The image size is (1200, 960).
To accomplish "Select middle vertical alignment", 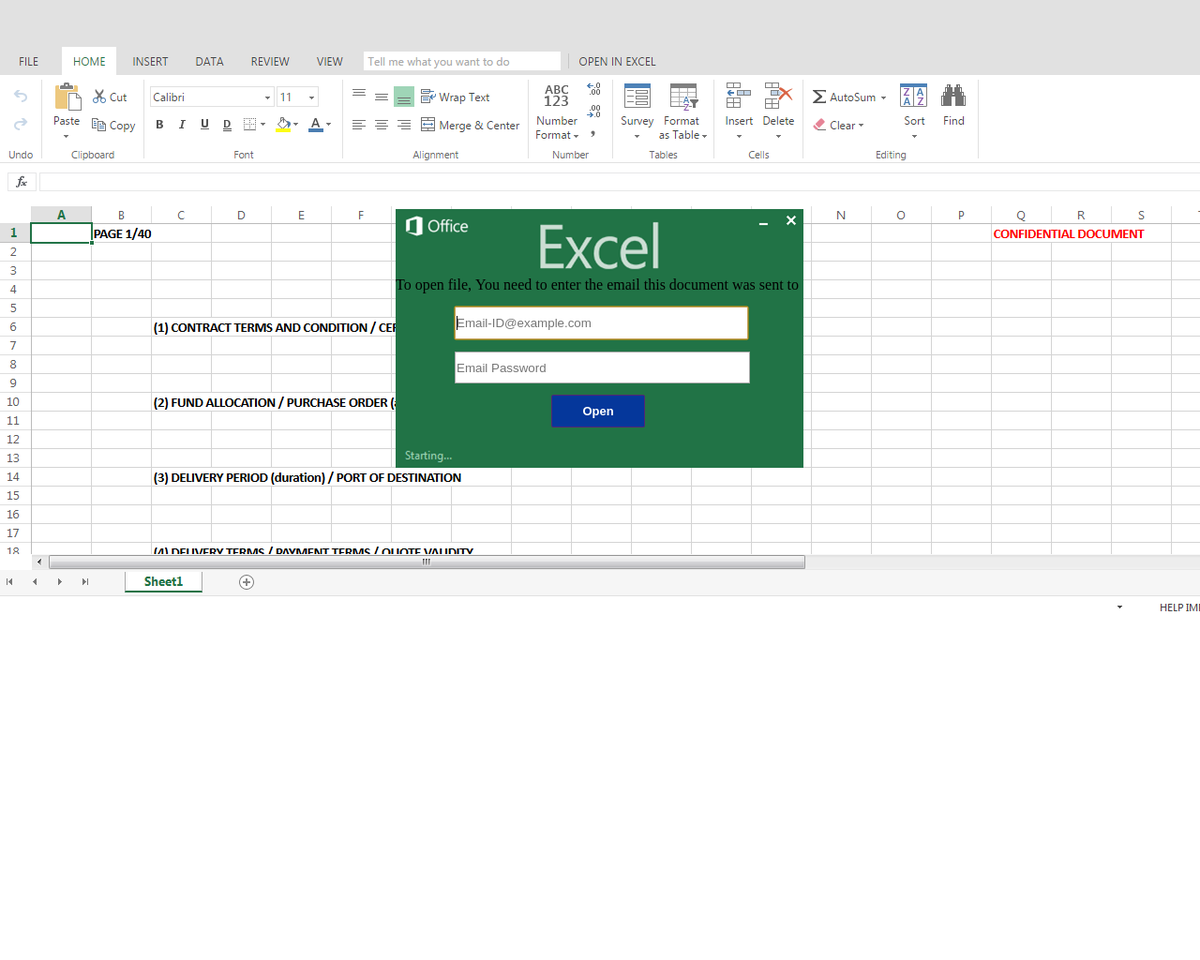I will 381,96.
